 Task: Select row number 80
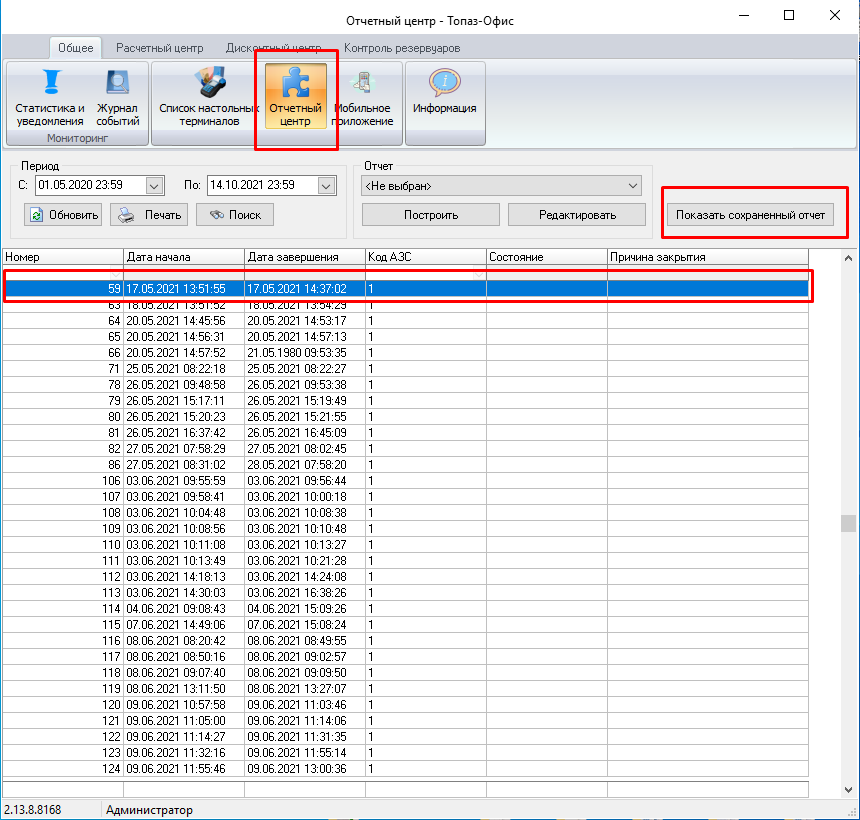pos(405,416)
